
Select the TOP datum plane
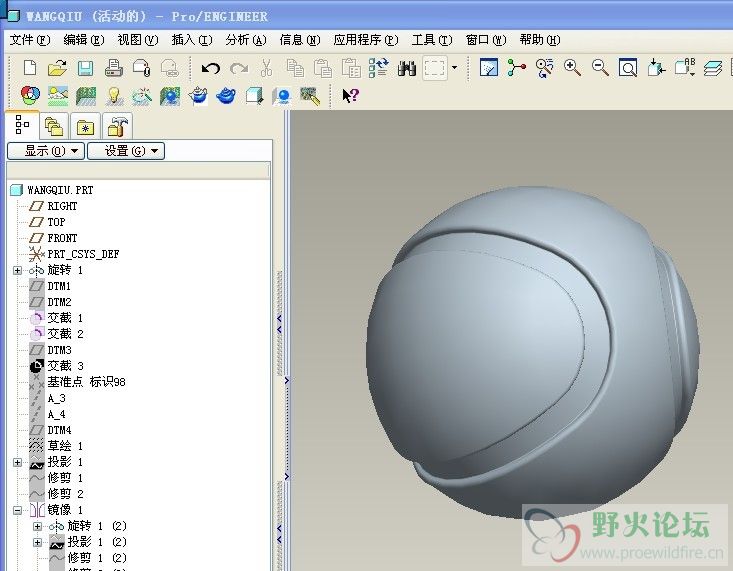(x=56, y=222)
